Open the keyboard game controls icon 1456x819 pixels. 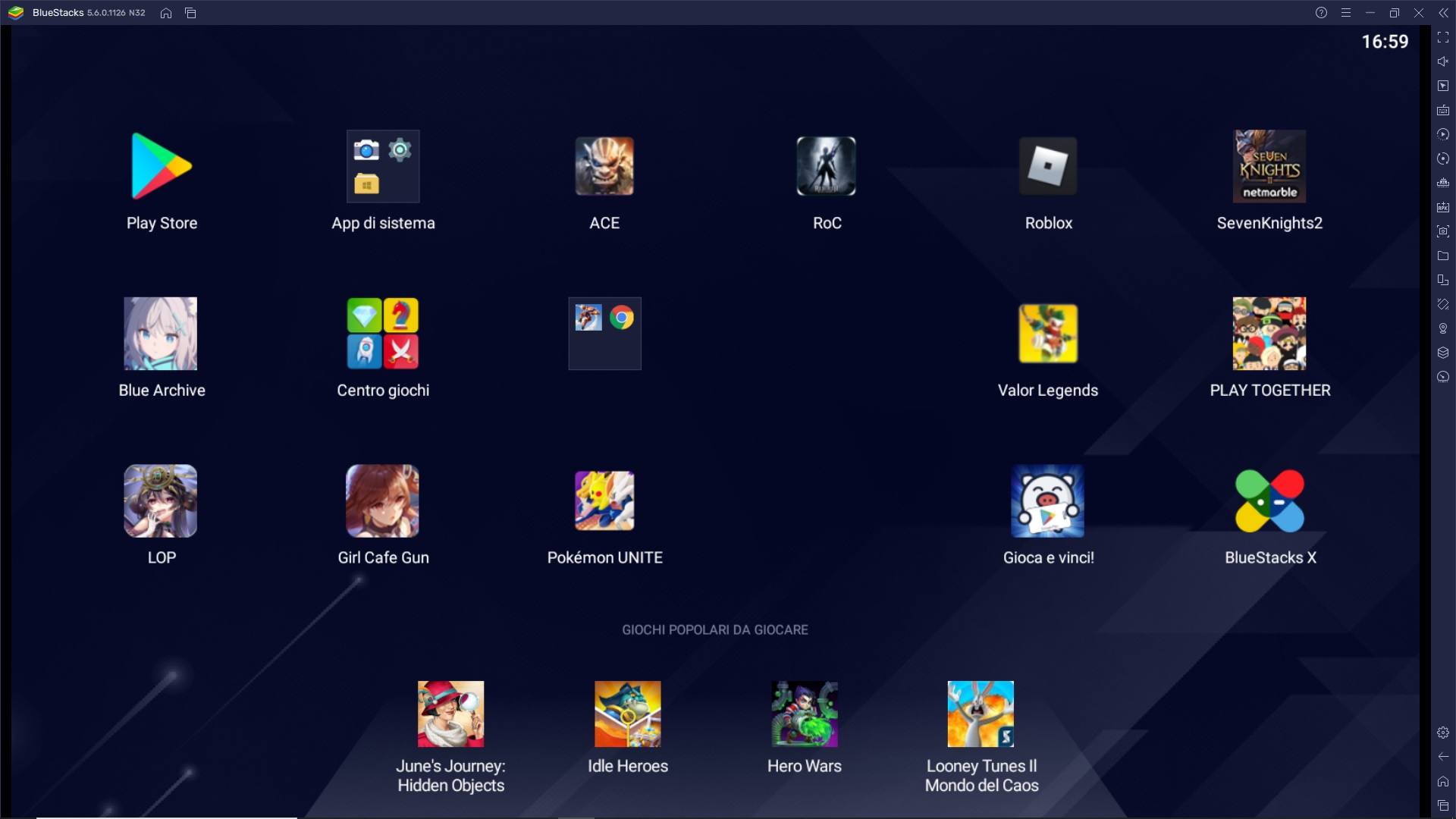1443,110
